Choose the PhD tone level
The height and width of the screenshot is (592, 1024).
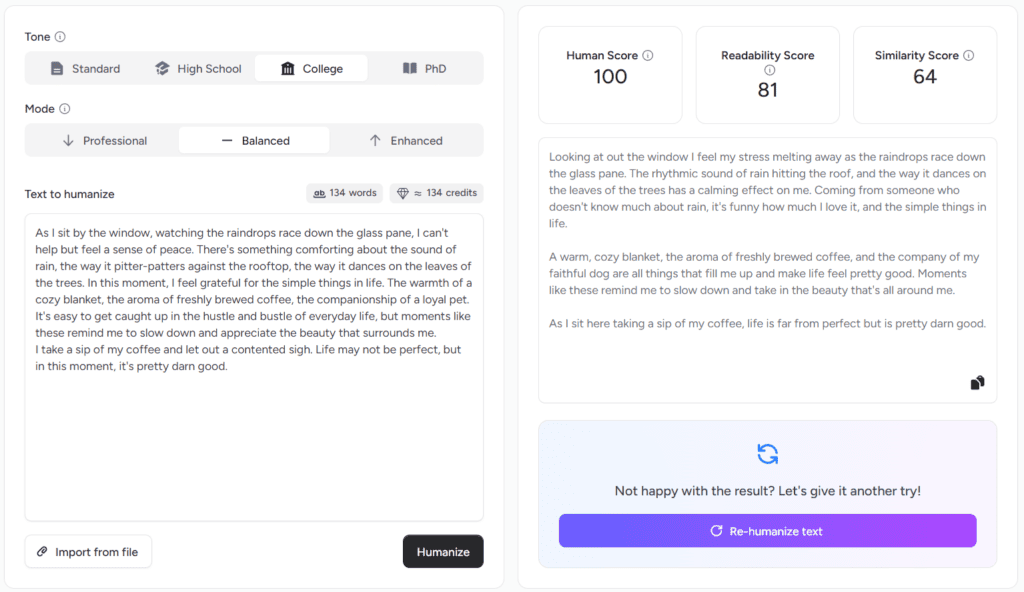tap(424, 69)
